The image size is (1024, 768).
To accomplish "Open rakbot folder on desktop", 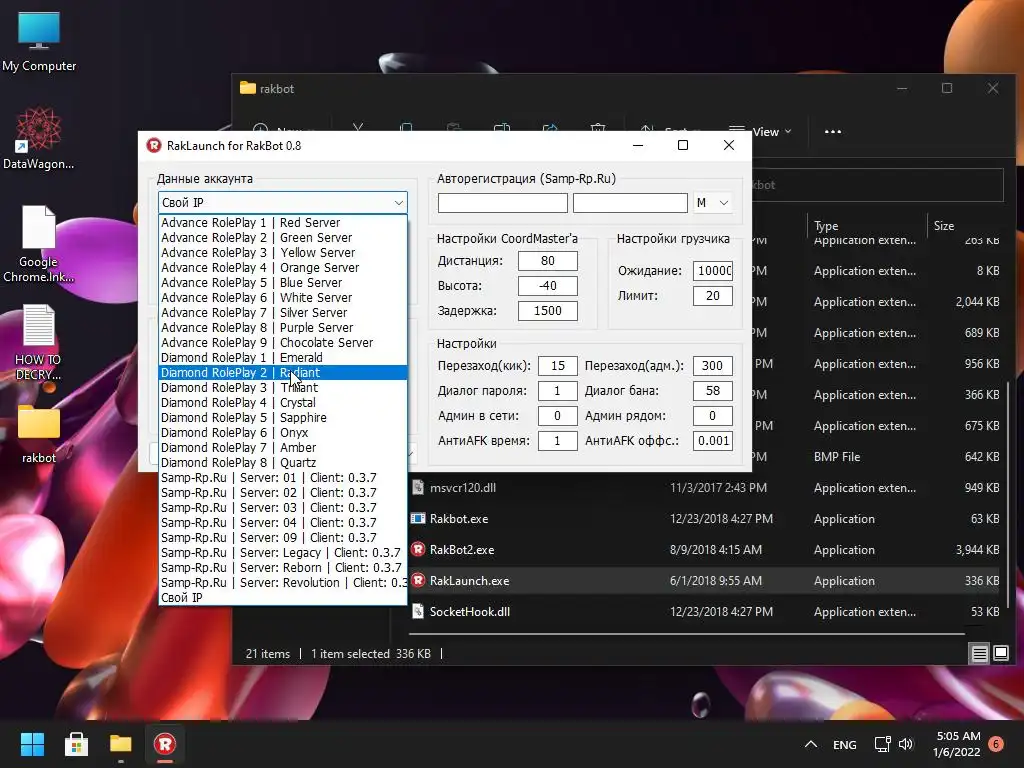I will [x=39, y=434].
